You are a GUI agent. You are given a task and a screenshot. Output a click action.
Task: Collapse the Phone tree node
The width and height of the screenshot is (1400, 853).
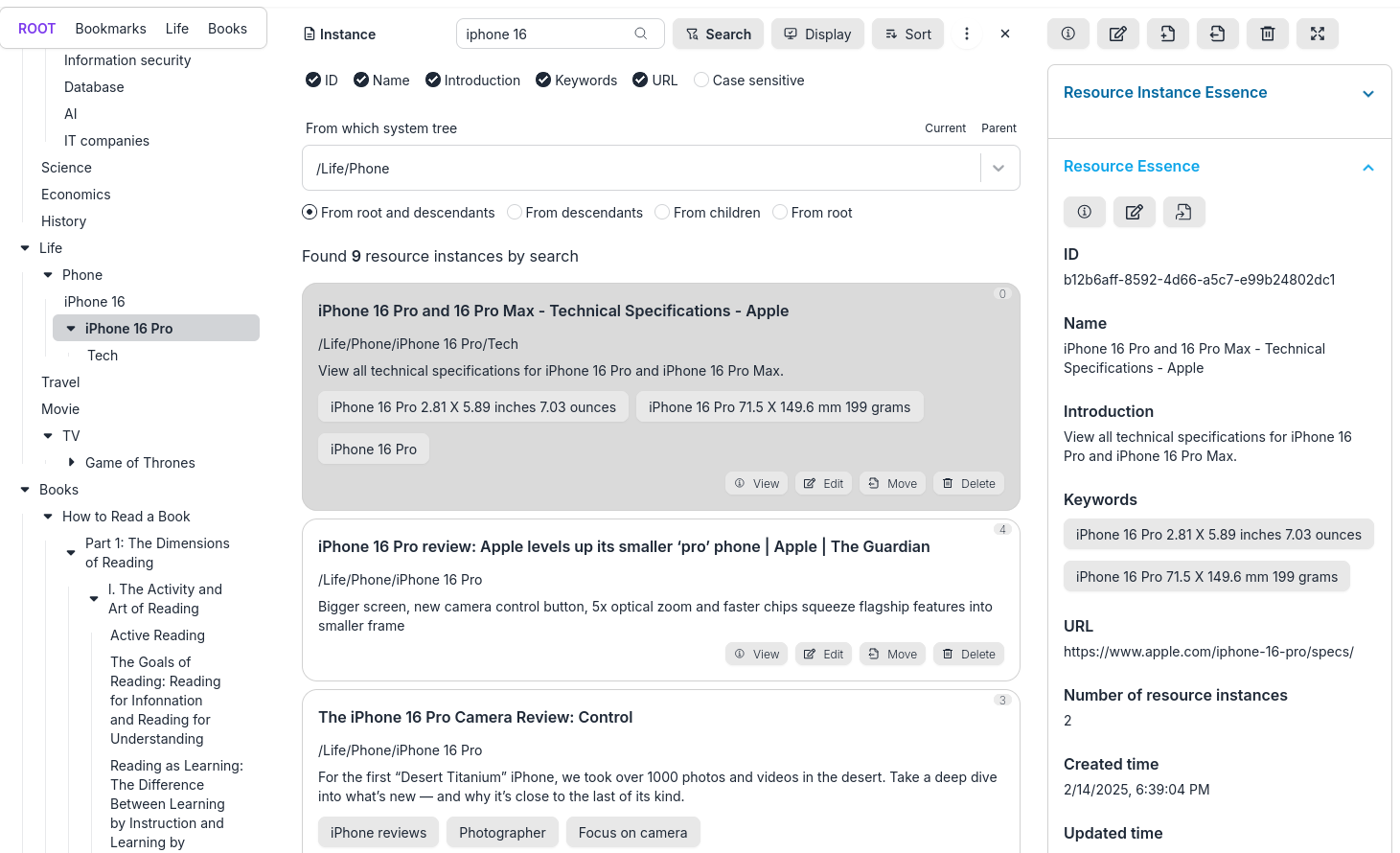[x=48, y=275]
